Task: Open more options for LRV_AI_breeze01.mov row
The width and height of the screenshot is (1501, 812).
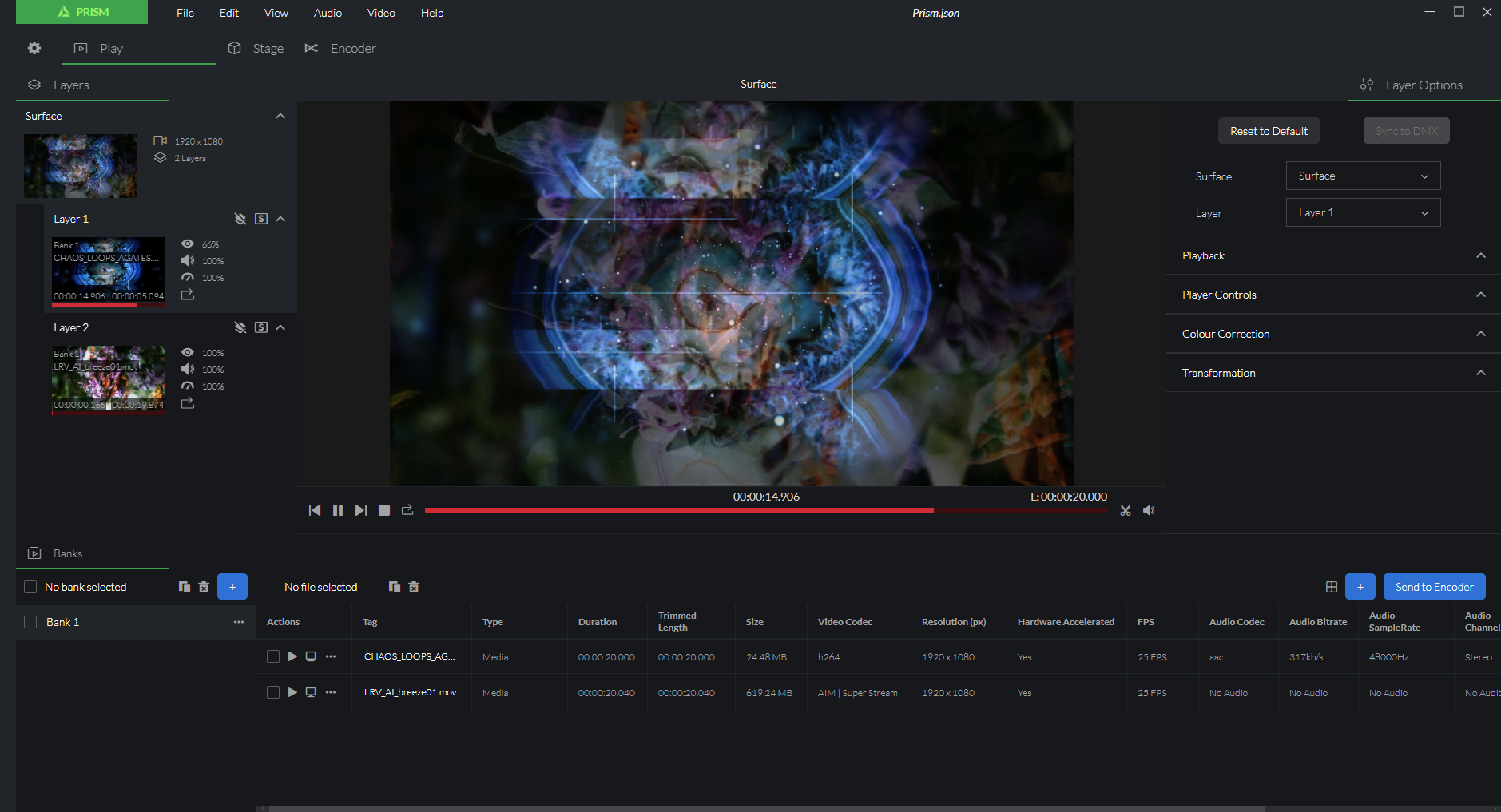Action: point(331,692)
